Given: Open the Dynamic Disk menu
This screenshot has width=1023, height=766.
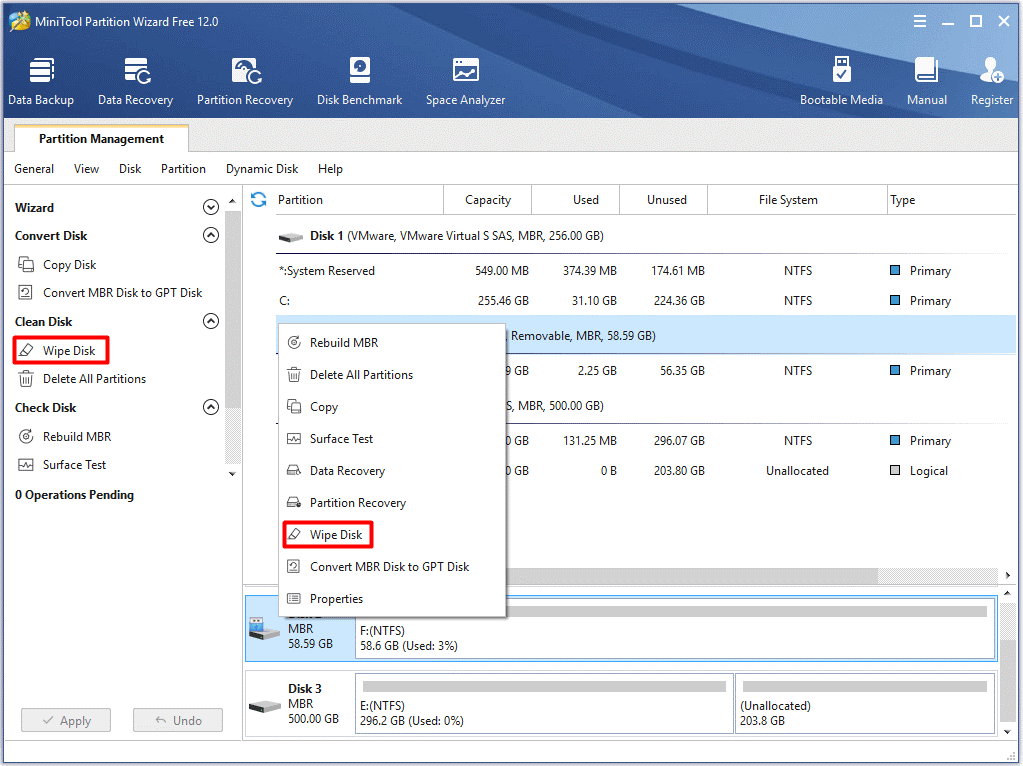Looking at the screenshot, I should [x=262, y=169].
